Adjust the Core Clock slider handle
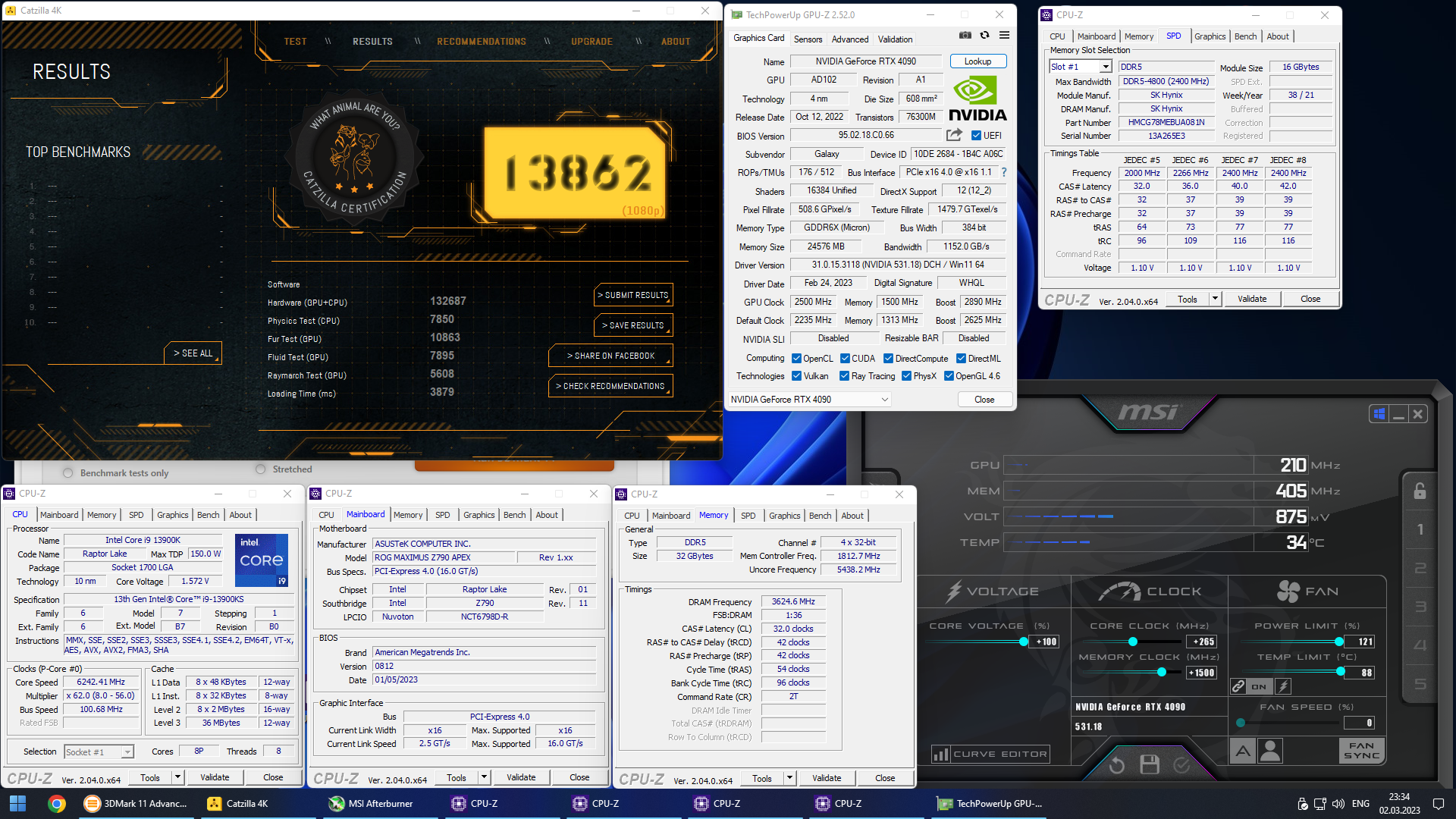Screen dimensions: 1456x819 pyautogui.click(x=1133, y=642)
